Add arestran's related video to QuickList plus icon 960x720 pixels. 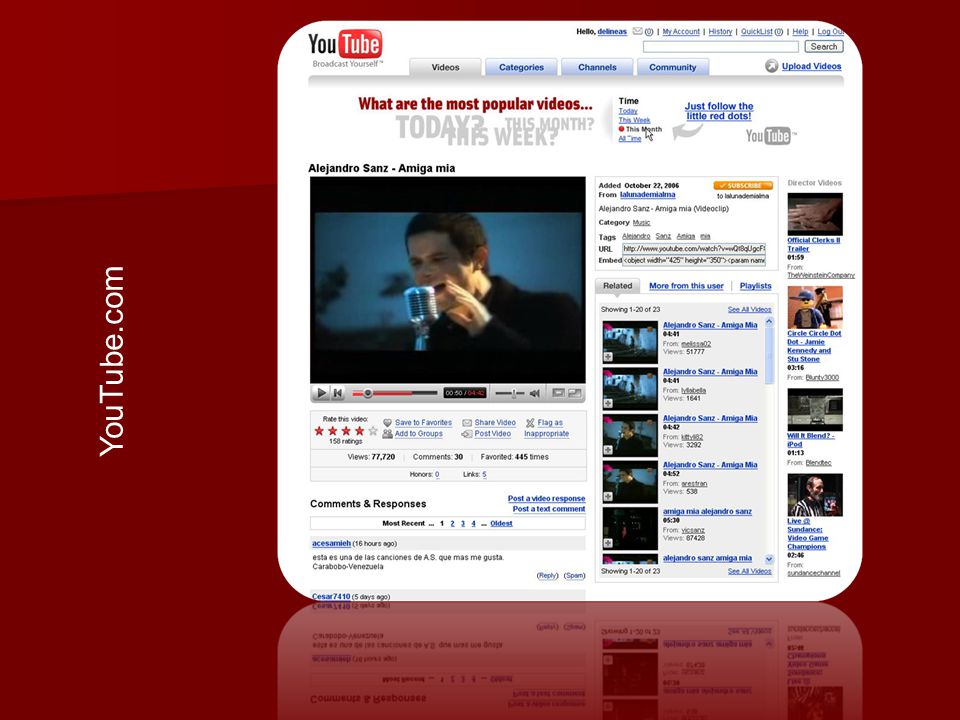608,496
